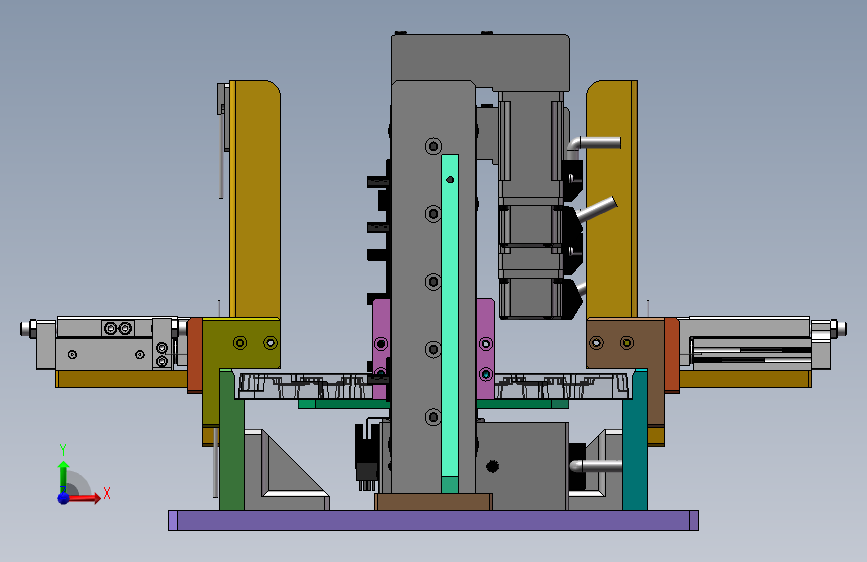Select the left tall yellow upright plate
This screenshot has height=562, width=867.
coord(255,199)
